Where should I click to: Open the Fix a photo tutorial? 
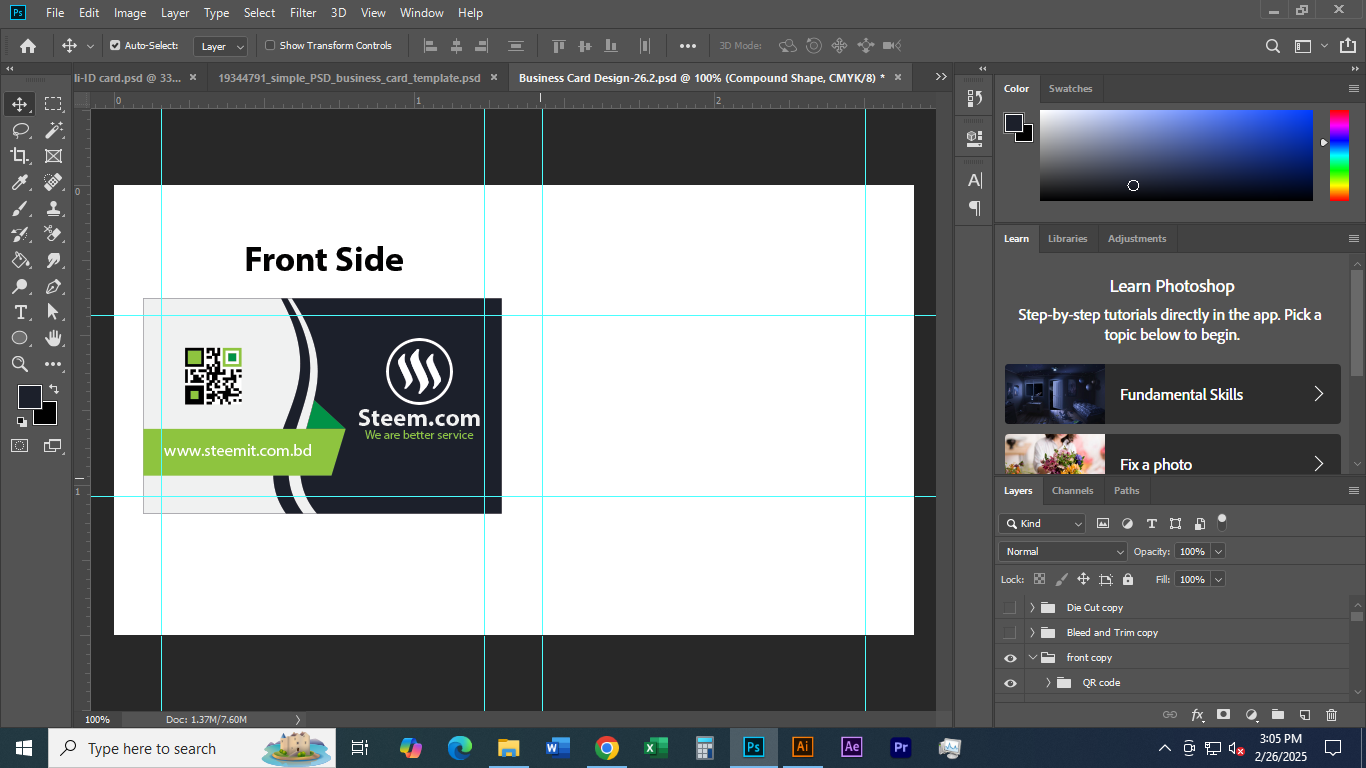(x=1173, y=454)
